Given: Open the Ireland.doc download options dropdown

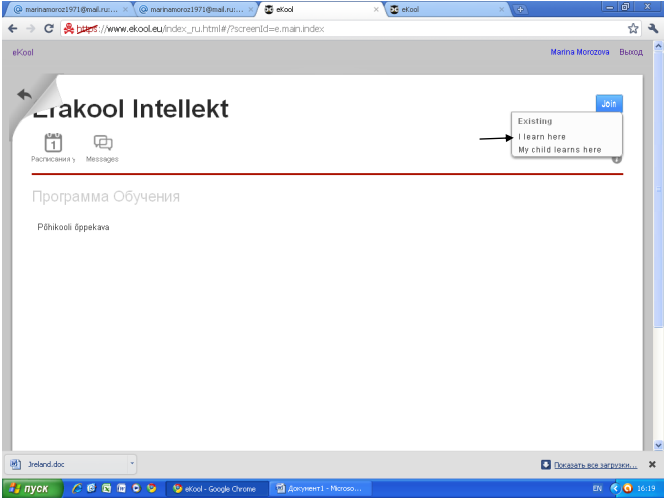Looking at the screenshot, I should pyautogui.click(x=132, y=464).
